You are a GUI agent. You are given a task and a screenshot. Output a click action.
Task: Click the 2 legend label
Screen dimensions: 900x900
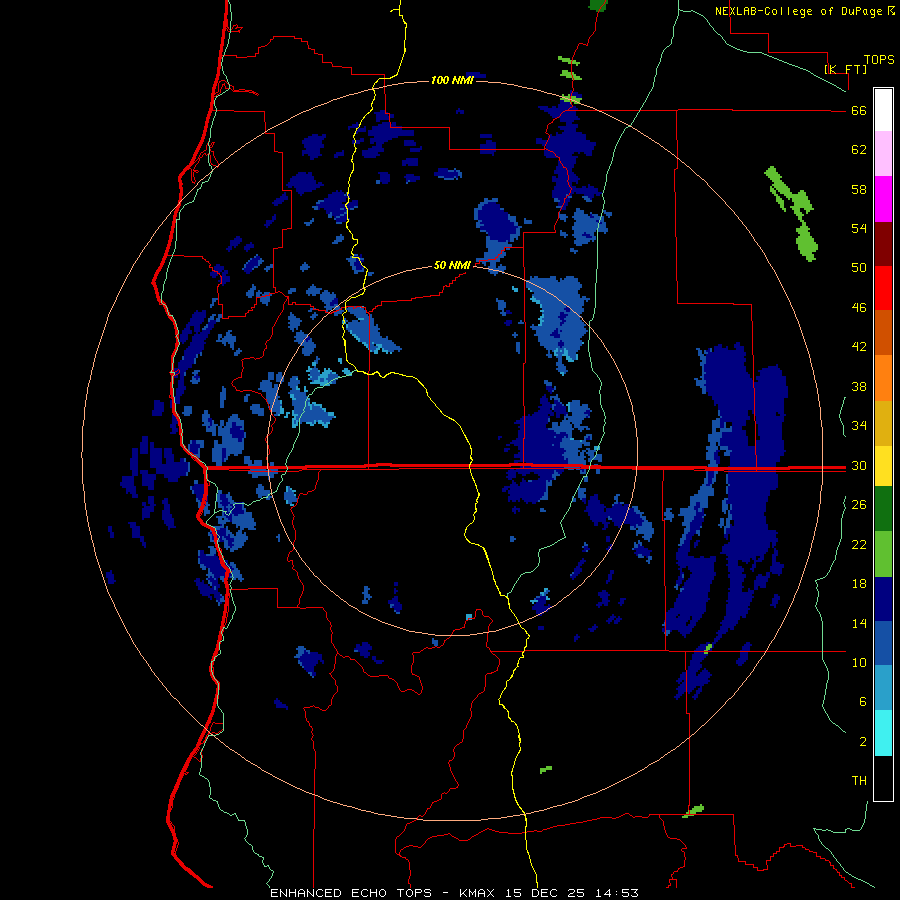coord(863,742)
